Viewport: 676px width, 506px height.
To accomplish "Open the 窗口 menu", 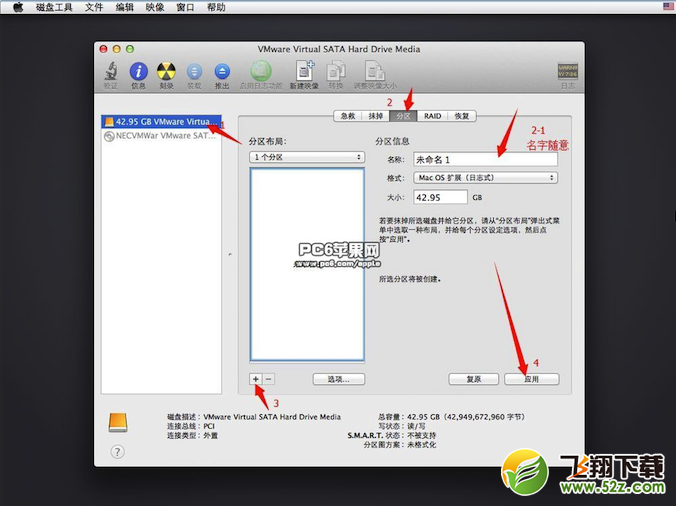I will coord(185,7).
